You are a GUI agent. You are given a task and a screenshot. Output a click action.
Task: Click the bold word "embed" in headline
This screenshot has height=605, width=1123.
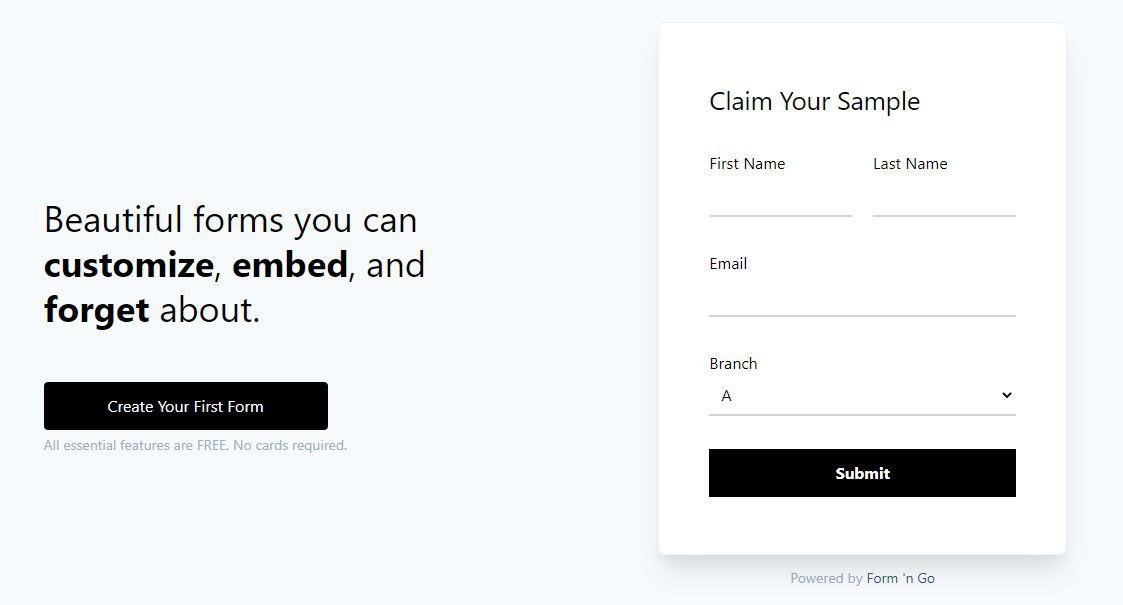[x=290, y=265]
